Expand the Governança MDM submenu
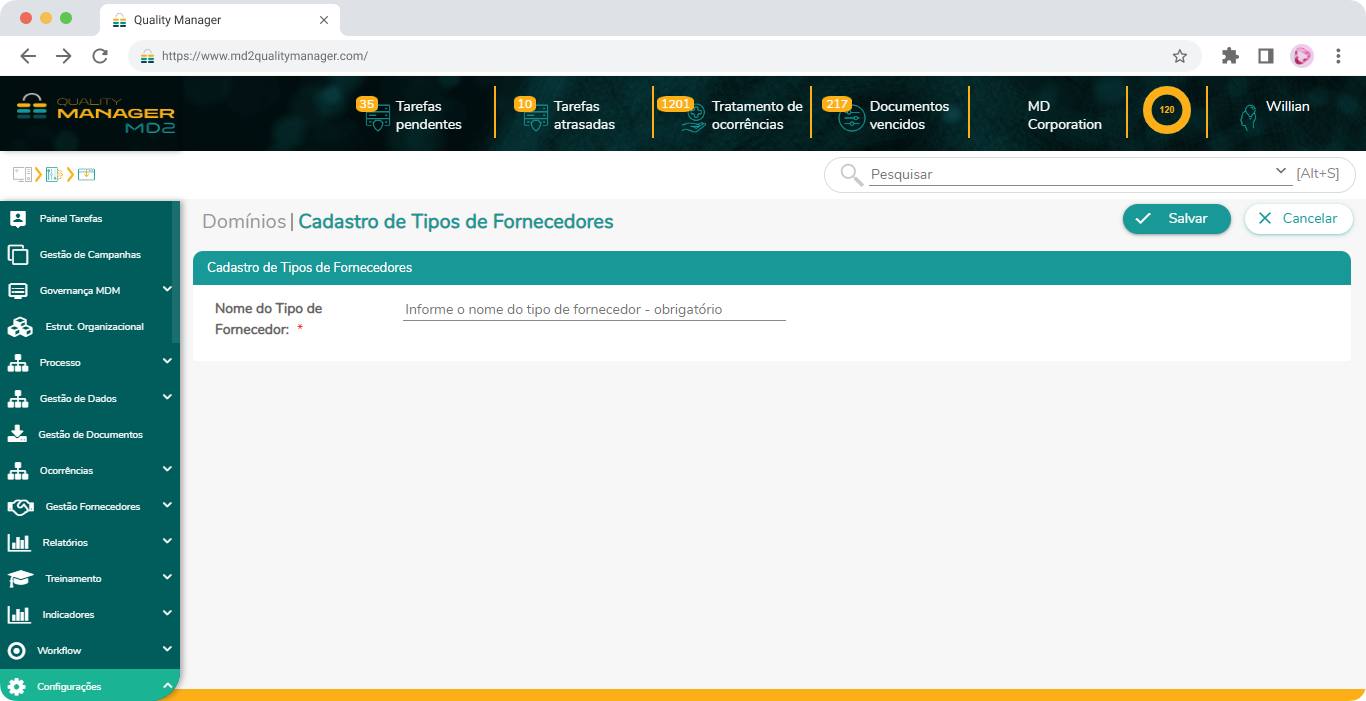This screenshot has height=701, width=1366. (167, 290)
